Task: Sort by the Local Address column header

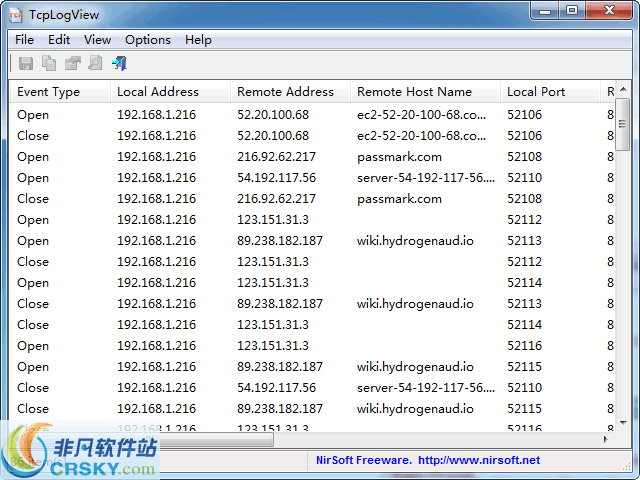Action: point(170,91)
